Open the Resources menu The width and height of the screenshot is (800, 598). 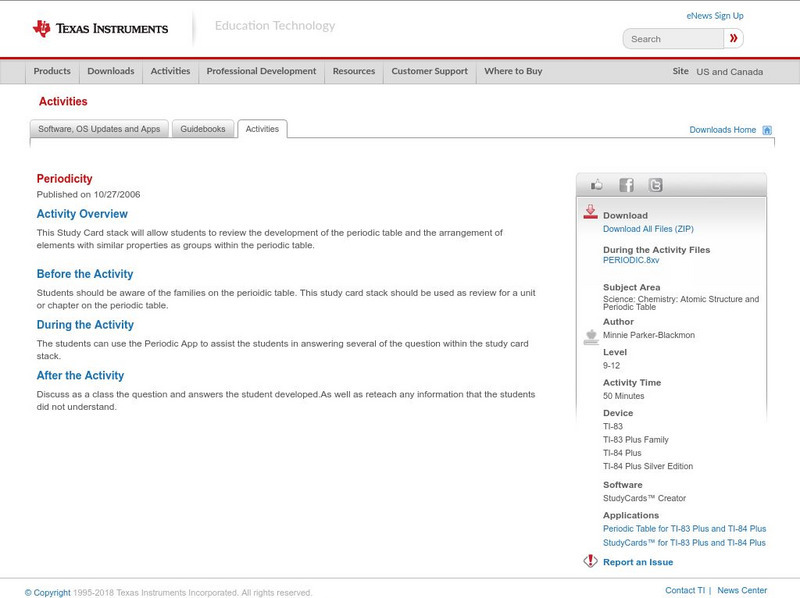click(354, 71)
